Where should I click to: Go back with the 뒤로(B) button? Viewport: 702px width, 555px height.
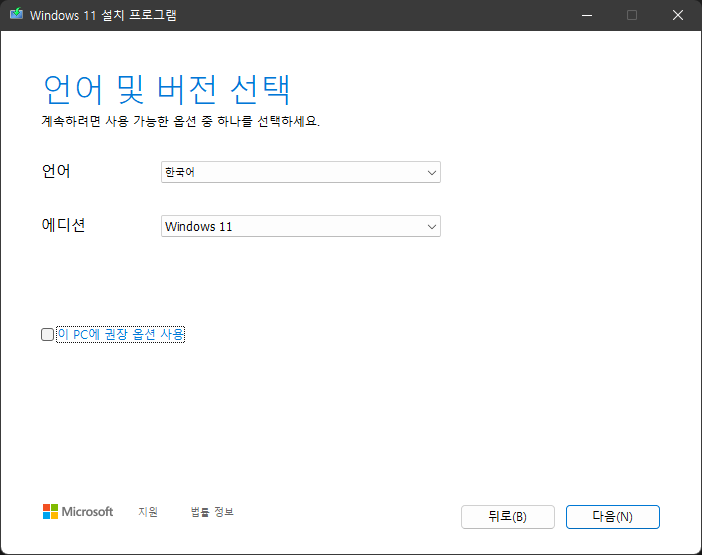point(508,517)
